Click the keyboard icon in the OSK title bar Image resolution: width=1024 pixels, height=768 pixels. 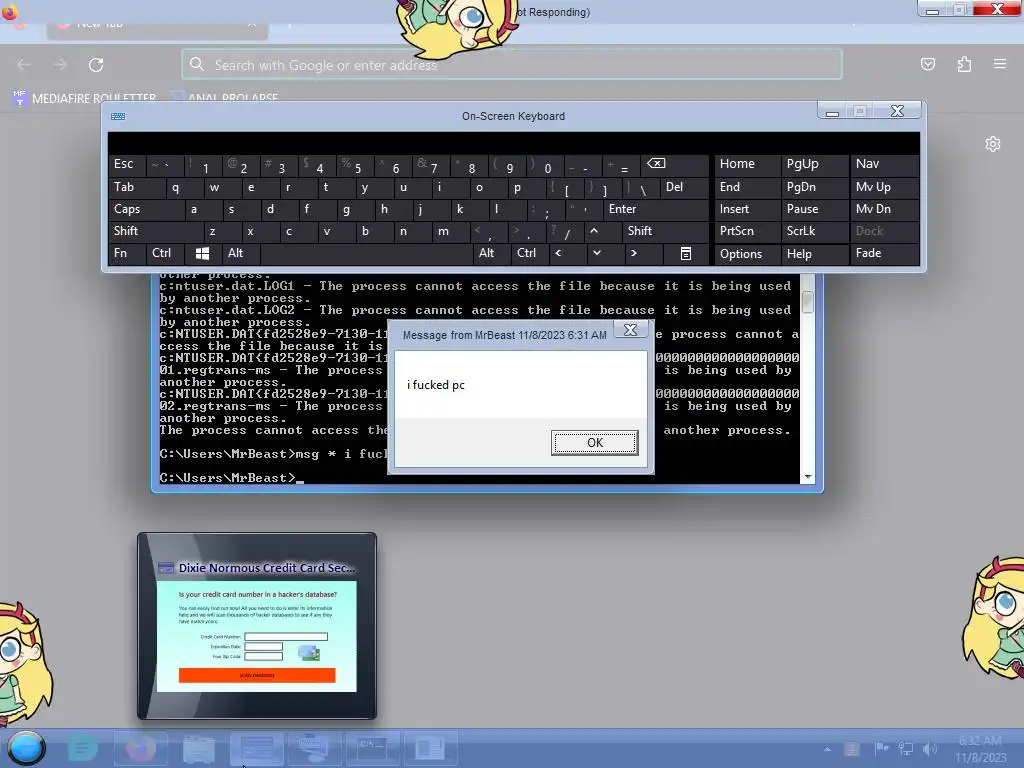118,116
